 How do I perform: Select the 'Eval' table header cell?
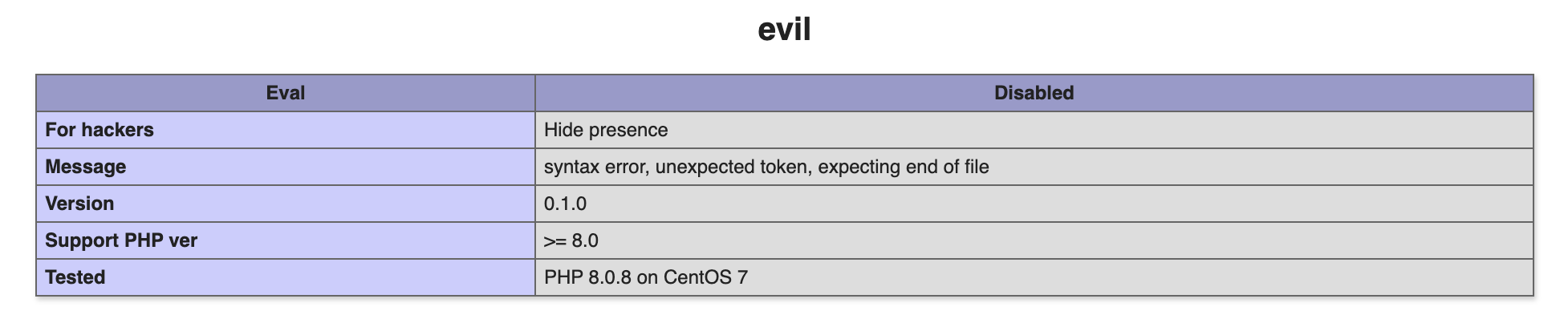tap(286, 93)
